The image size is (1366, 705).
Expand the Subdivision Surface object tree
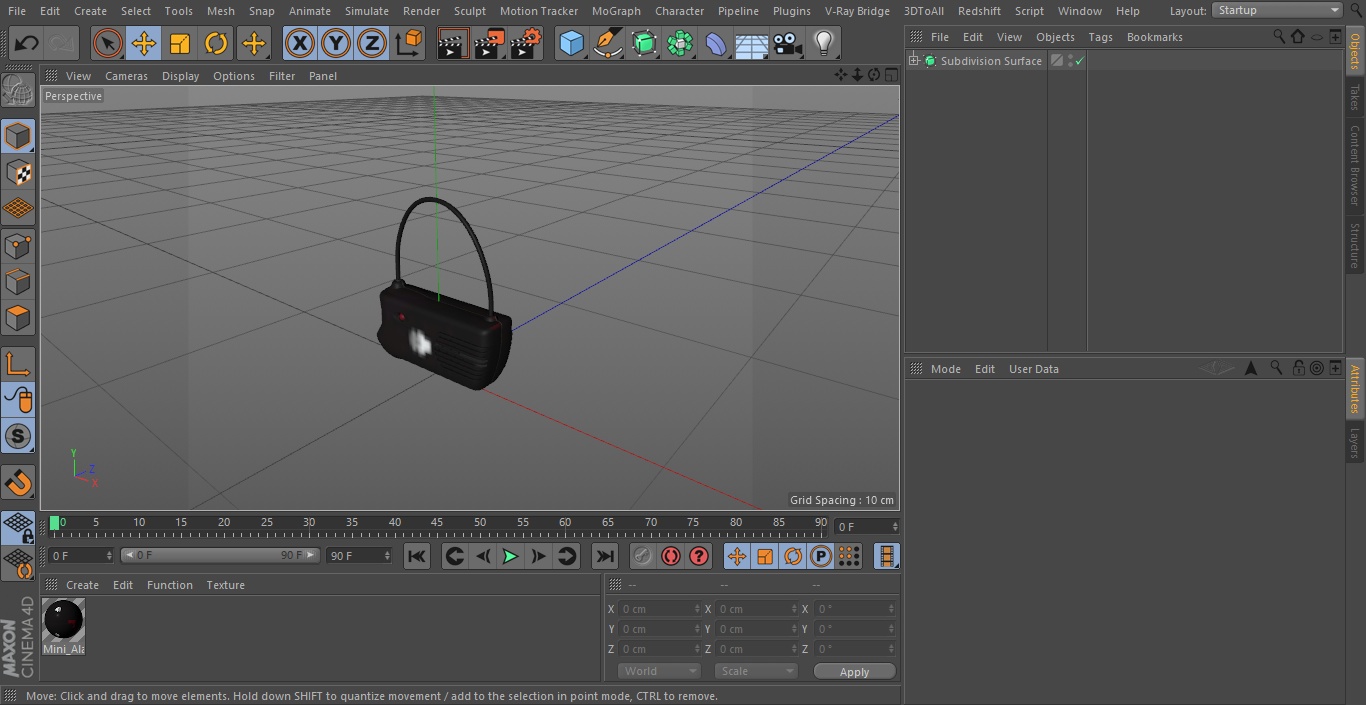point(913,61)
